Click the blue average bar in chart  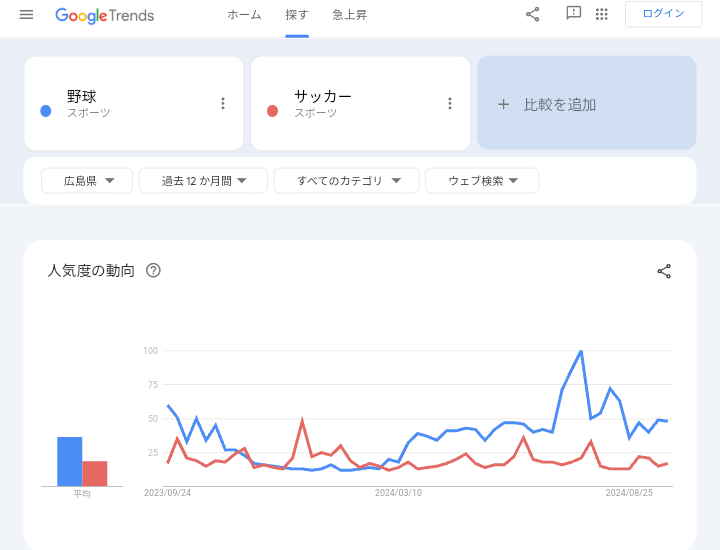click(69, 461)
